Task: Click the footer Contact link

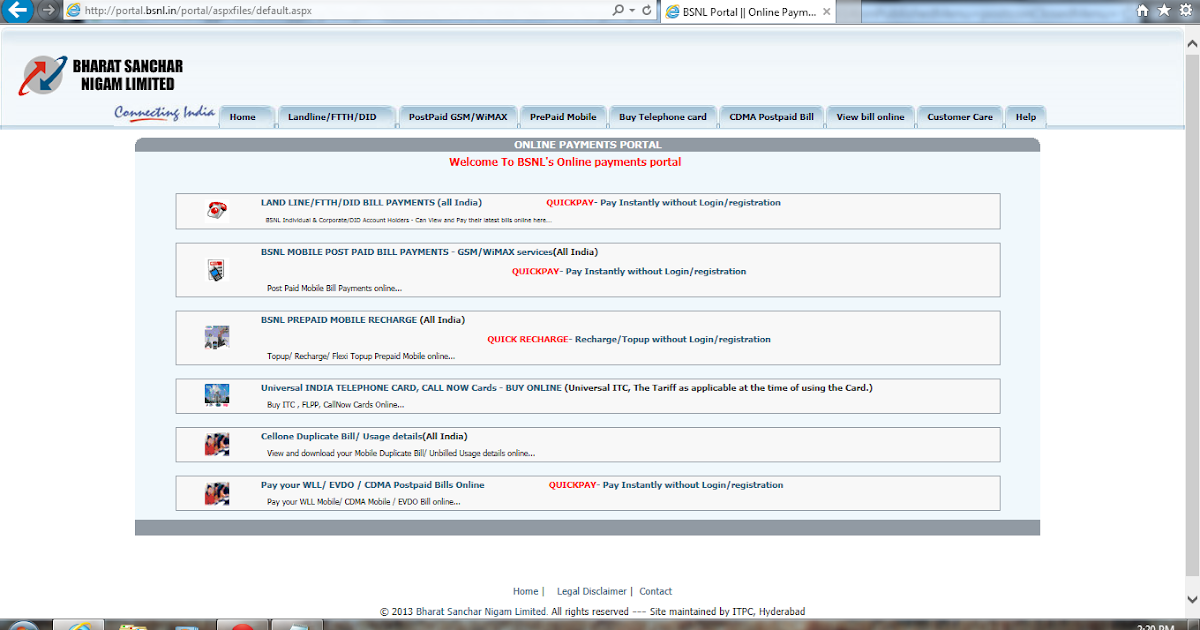Action: pyautogui.click(x=656, y=592)
